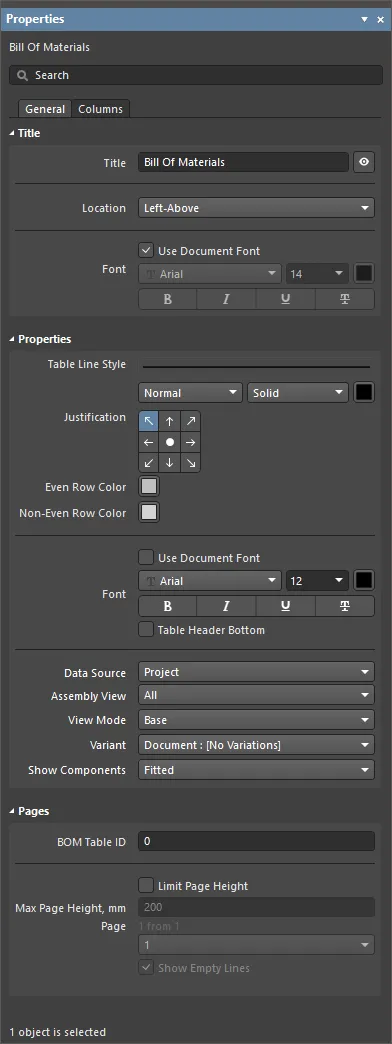Image resolution: width=392 pixels, height=1044 pixels.
Task: Open the Properties panel options arrow
Action: [364, 19]
